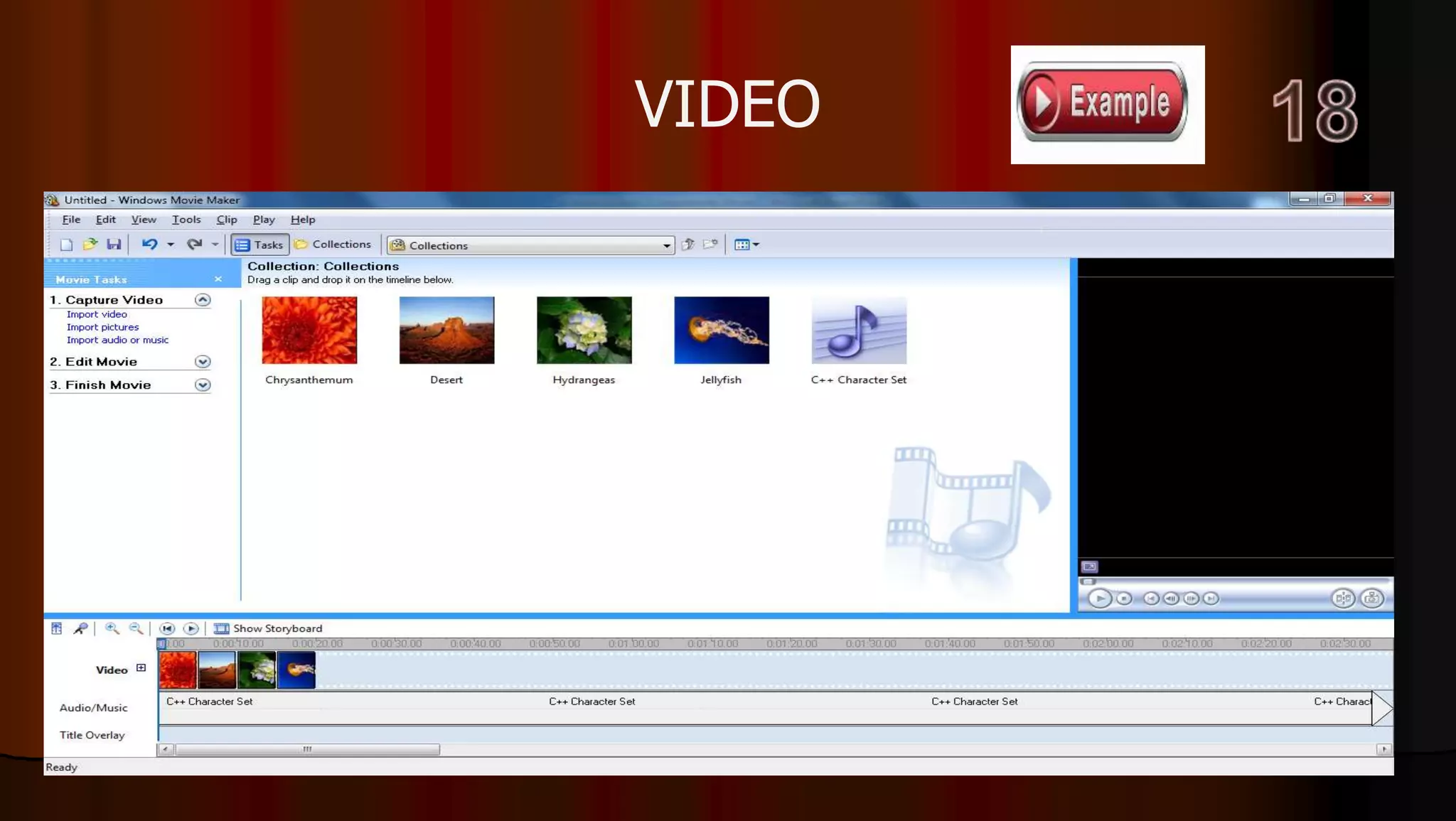The image size is (1456, 821).
Task: Click the preview monitor seek bar thumb
Action: tap(1088, 581)
